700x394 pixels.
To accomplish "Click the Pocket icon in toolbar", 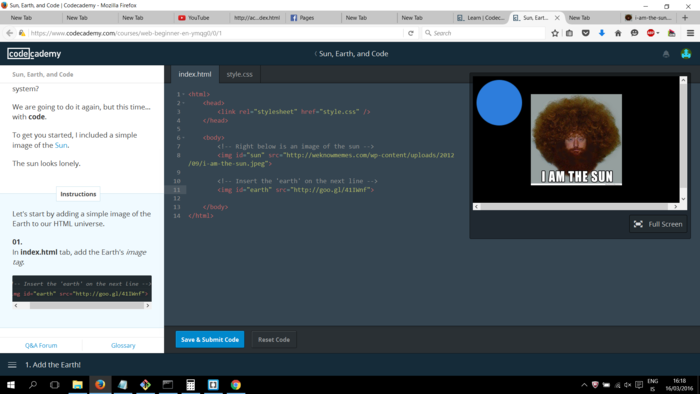I will (x=586, y=33).
